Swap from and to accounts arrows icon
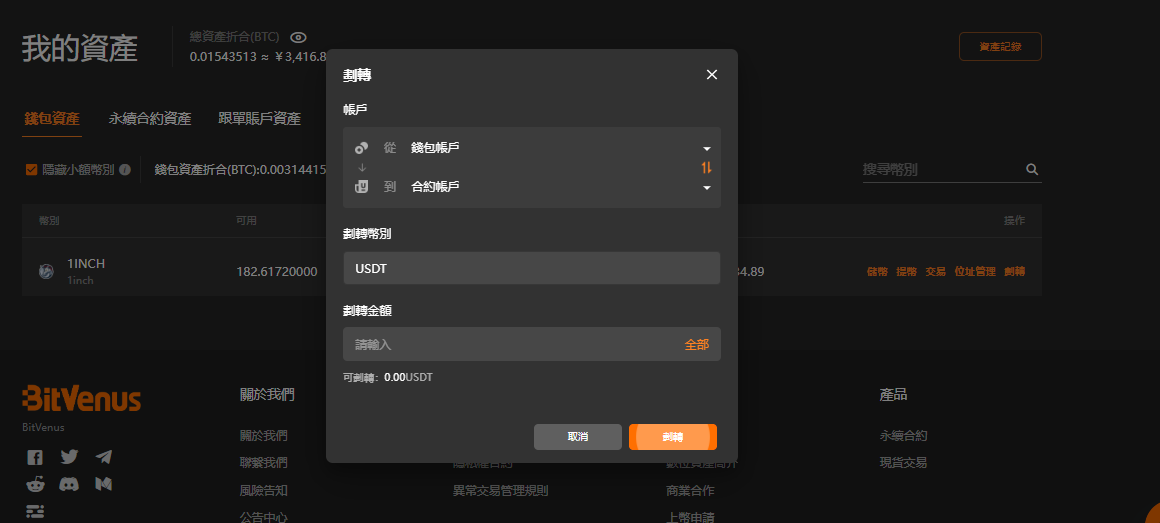 coord(707,168)
